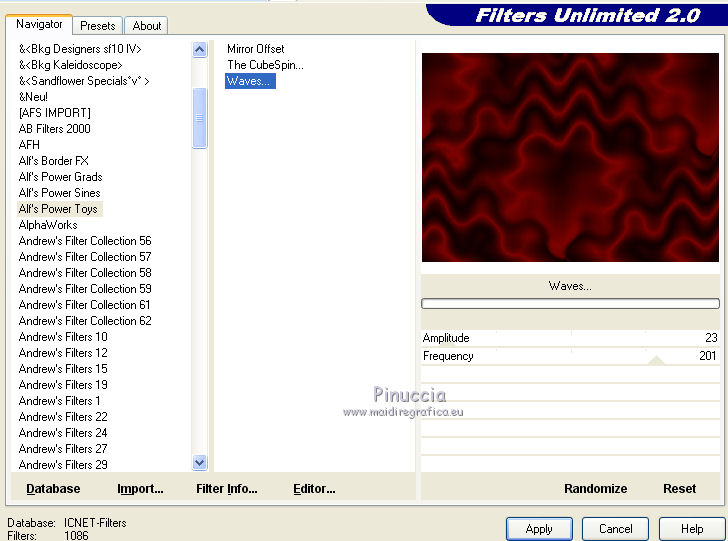Select Alf's Power Sines category
The image size is (728, 541).
point(59,193)
